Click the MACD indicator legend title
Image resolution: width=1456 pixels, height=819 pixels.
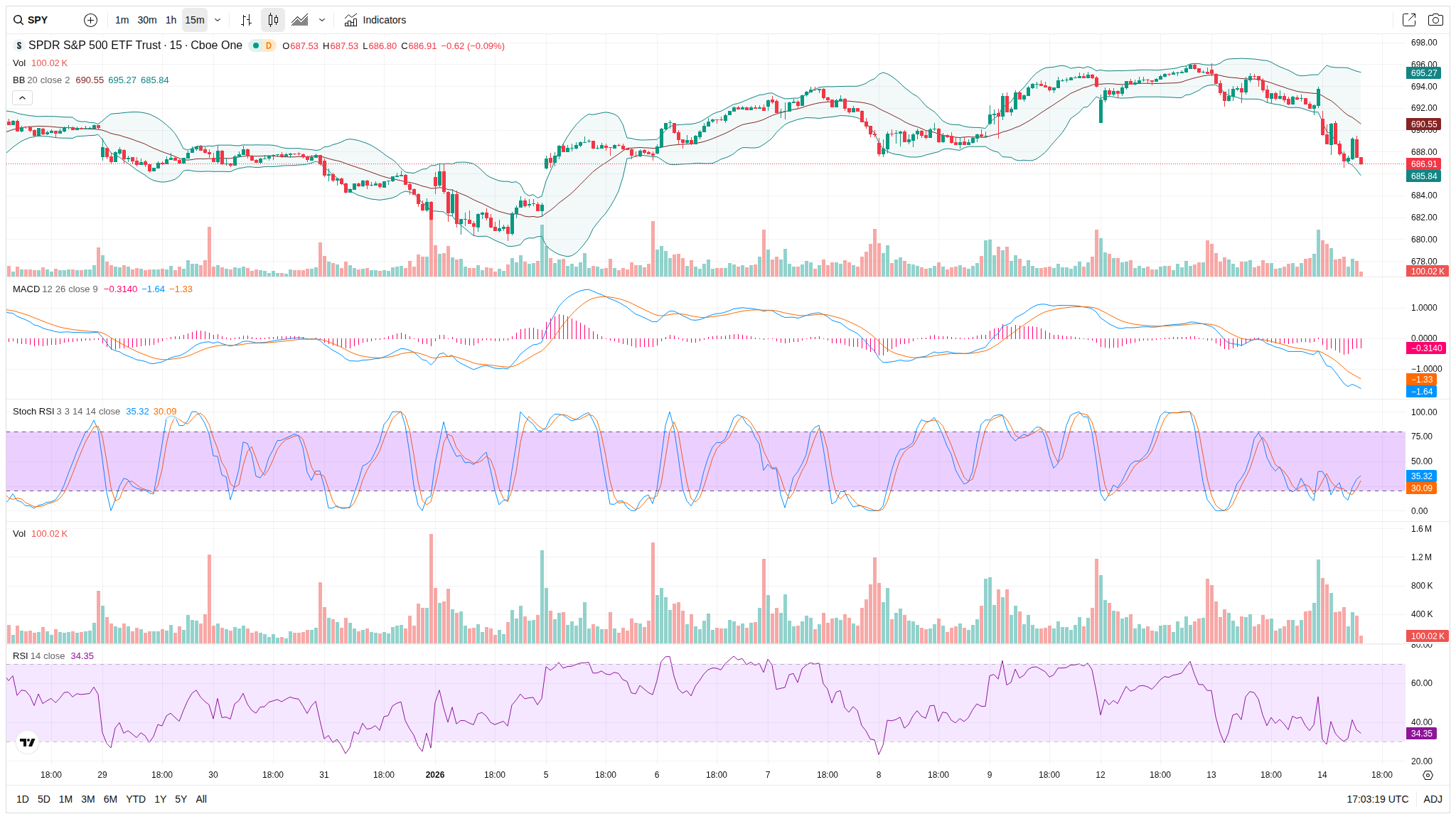[26, 289]
